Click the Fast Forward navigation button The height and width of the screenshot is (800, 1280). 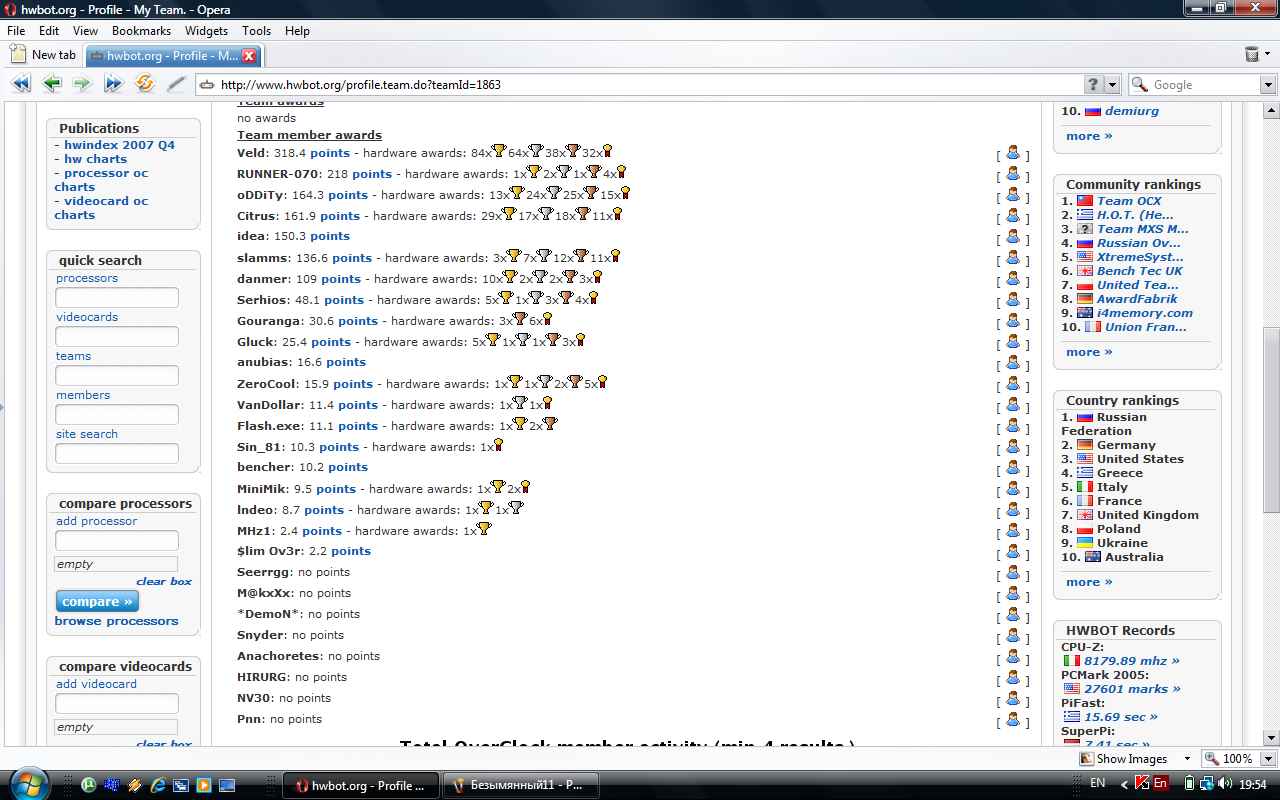(x=113, y=85)
